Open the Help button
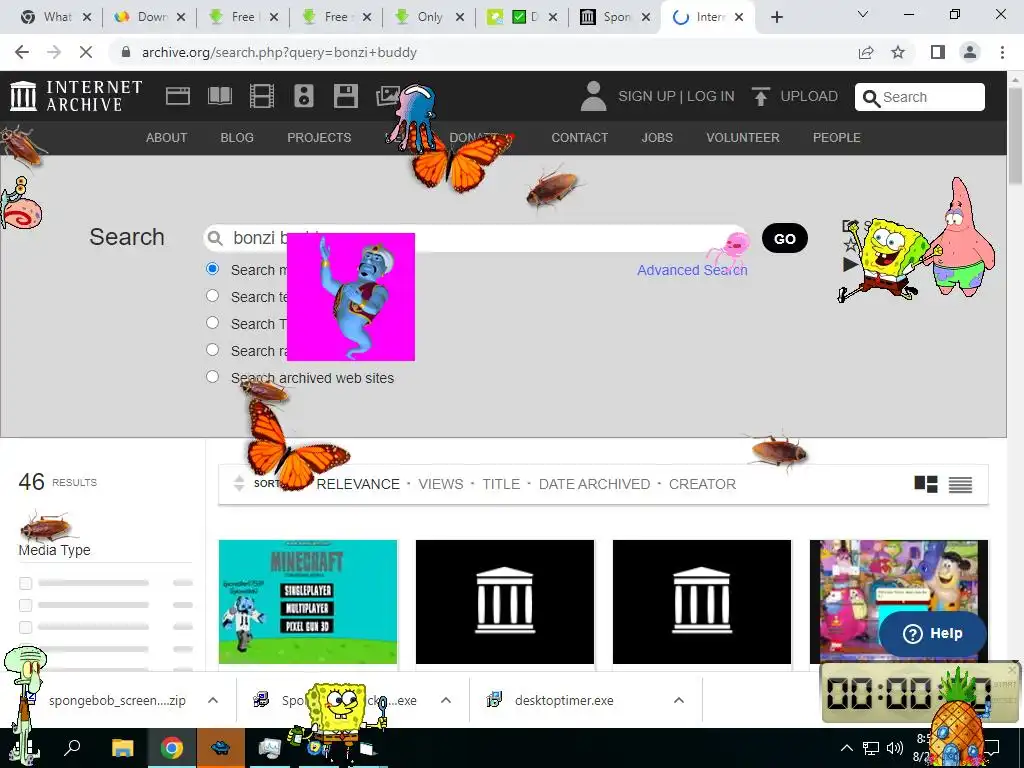 point(932,633)
